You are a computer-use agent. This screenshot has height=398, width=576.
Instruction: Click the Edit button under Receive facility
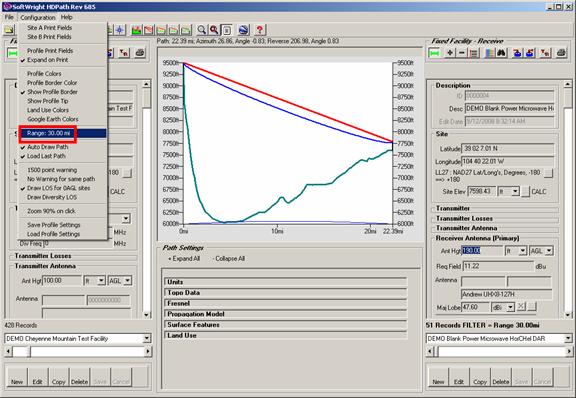point(459,377)
